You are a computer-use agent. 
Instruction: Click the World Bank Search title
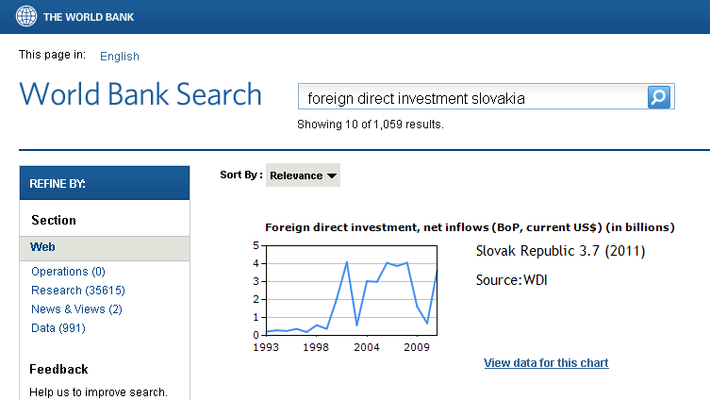[141, 94]
